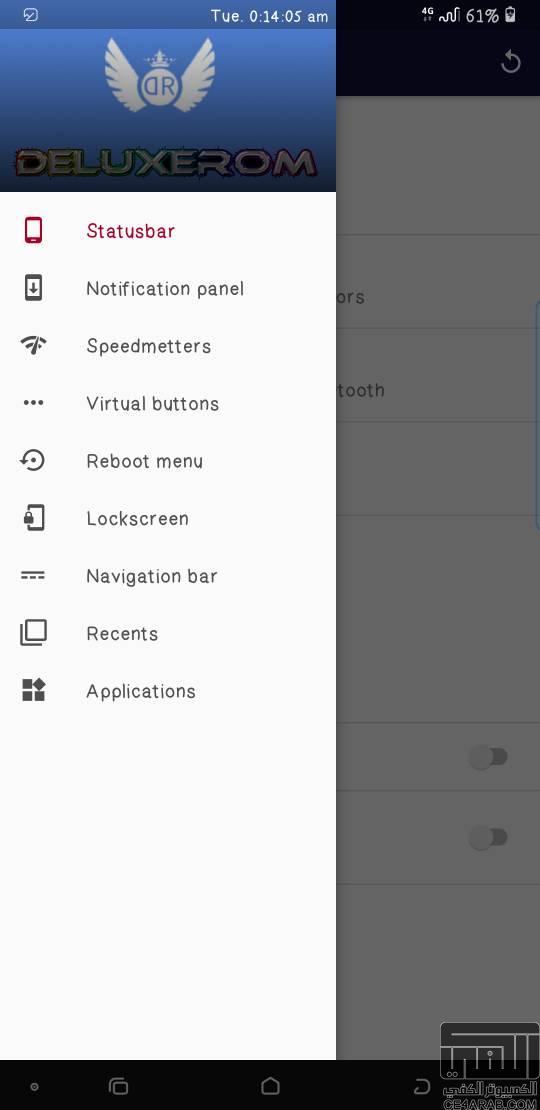Image resolution: width=540 pixels, height=1110 pixels.
Task: Tap the Home button in navigation bar
Action: coord(270,1086)
